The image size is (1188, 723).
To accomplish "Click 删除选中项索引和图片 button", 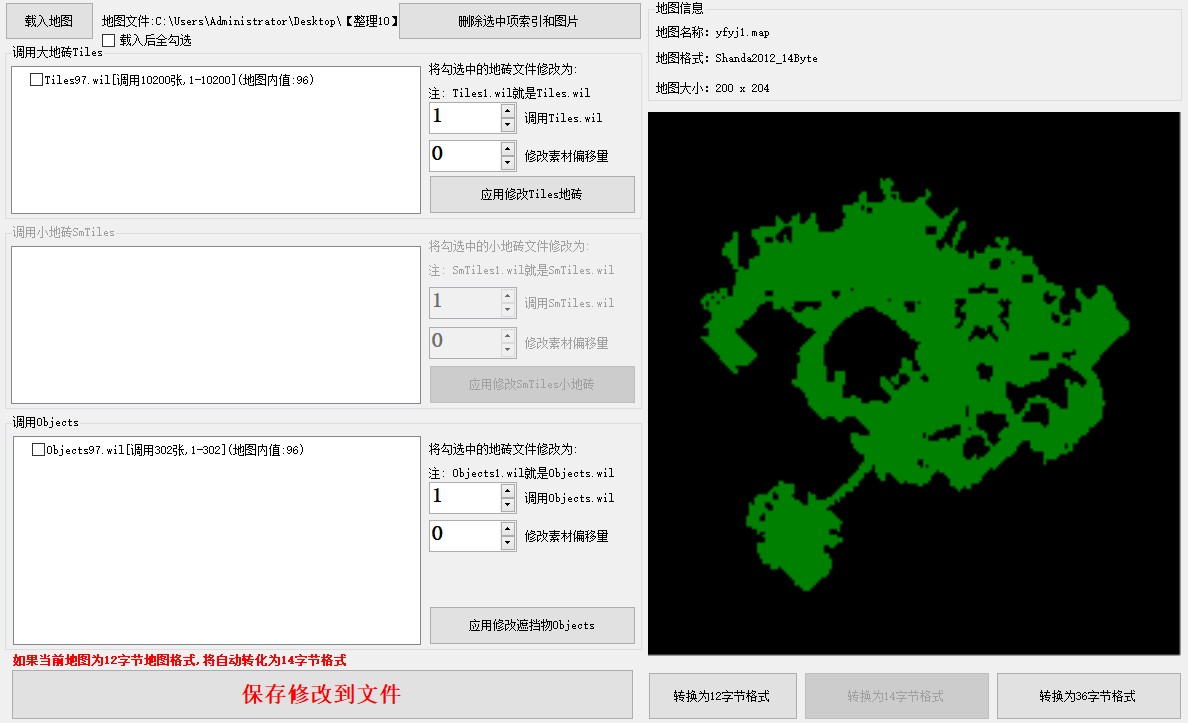I will [519, 21].
